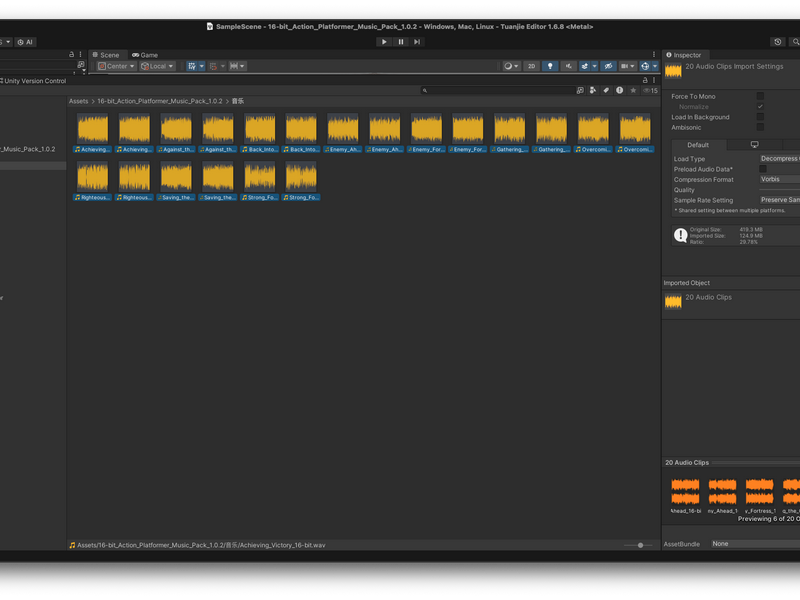Adjust the thumbnail size slider at bottom
This screenshot has width=800, height=600.
638,545
